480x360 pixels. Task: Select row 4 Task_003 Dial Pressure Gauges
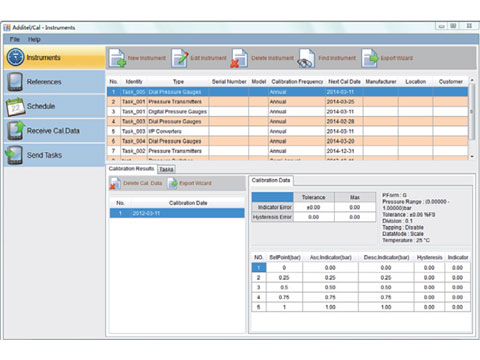287,121
